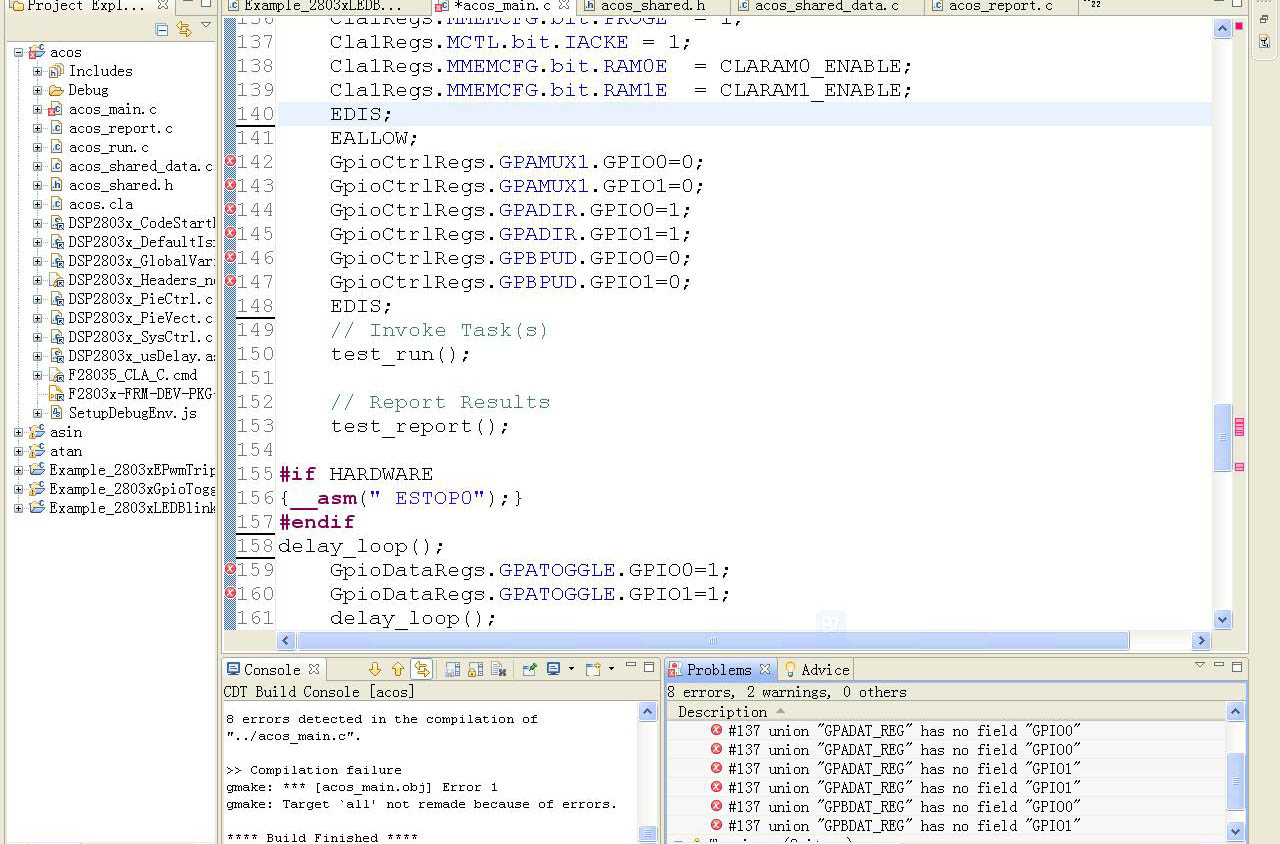The height and width of the screenshot is (844, 1280).
Task: Switch to Example_2803xLEDB editor tab
Action: tap(322, 6)
